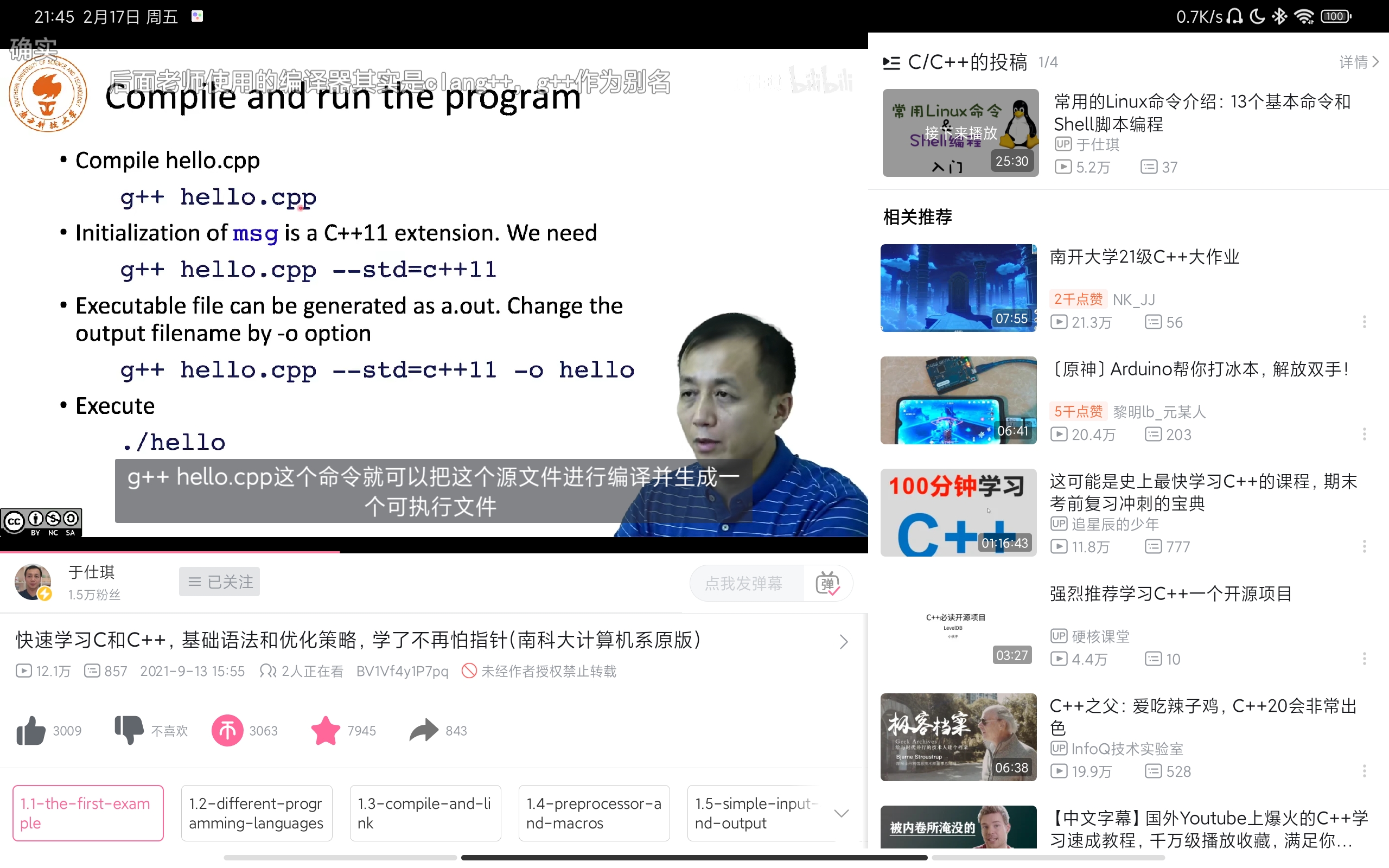Open 详情 for the C/C++ collection
The width and height of the screenshot is (1389, 868).
click(x=1359, y=62)
